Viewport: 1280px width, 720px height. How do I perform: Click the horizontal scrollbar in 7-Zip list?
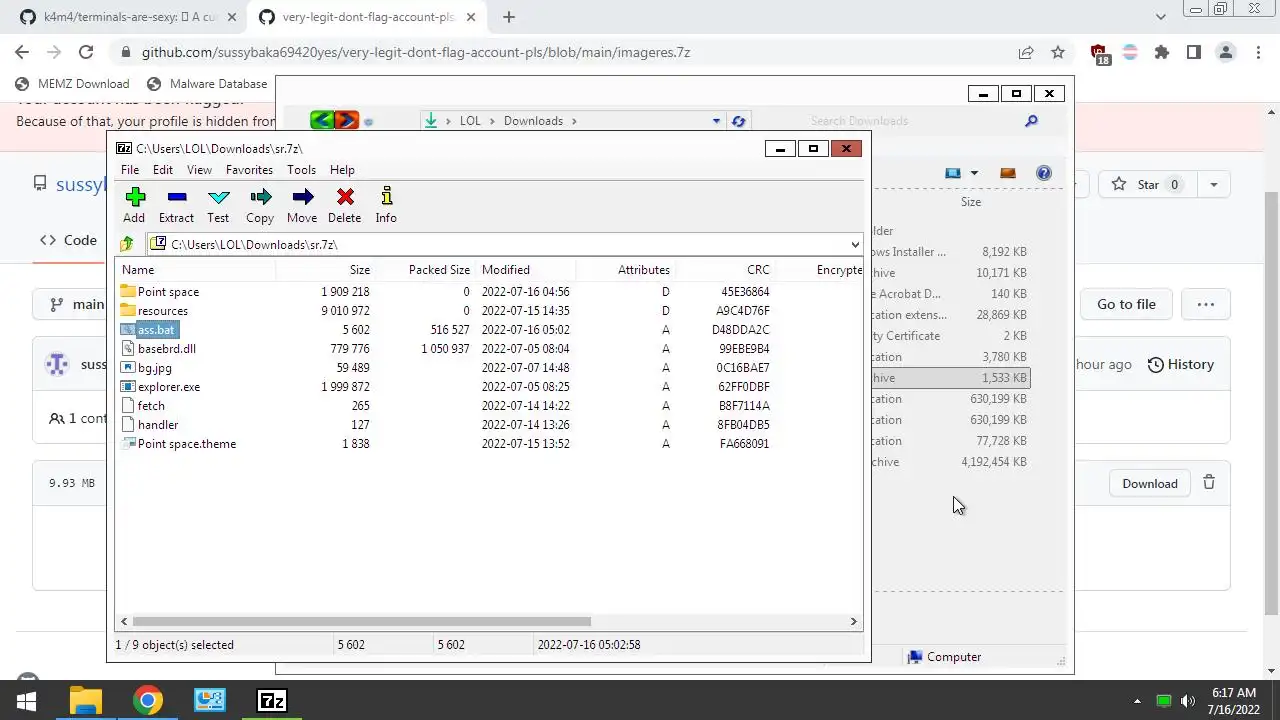tap(361, 621)
